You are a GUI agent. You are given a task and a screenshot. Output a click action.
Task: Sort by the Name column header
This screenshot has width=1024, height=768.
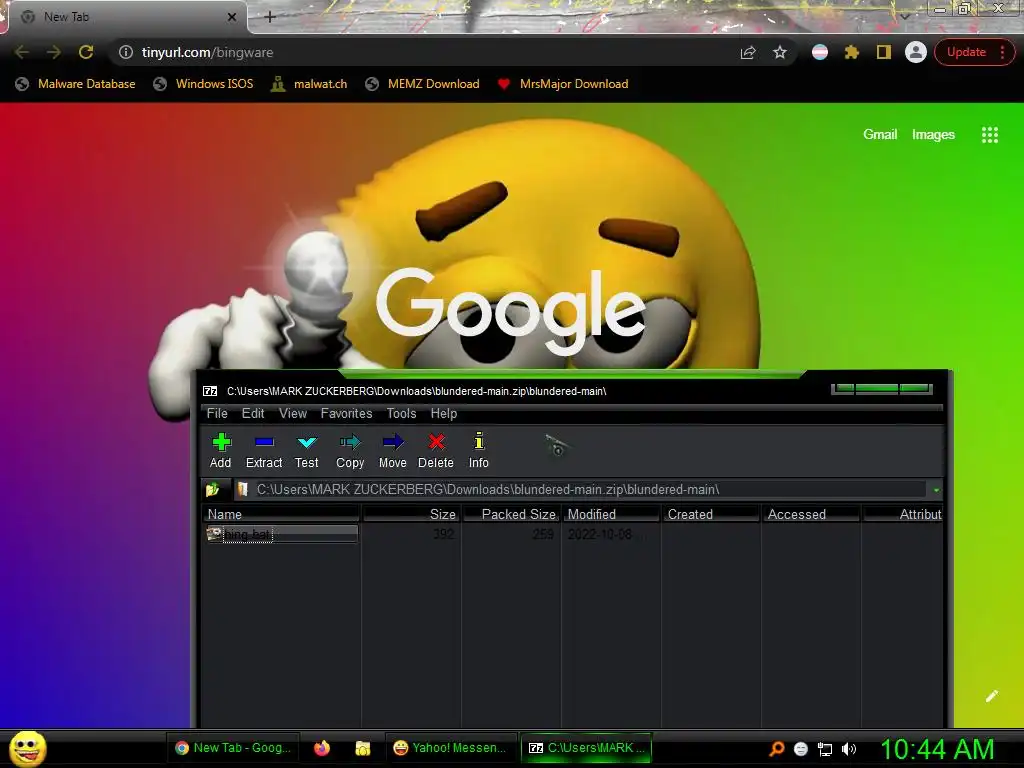pos(281,514)
